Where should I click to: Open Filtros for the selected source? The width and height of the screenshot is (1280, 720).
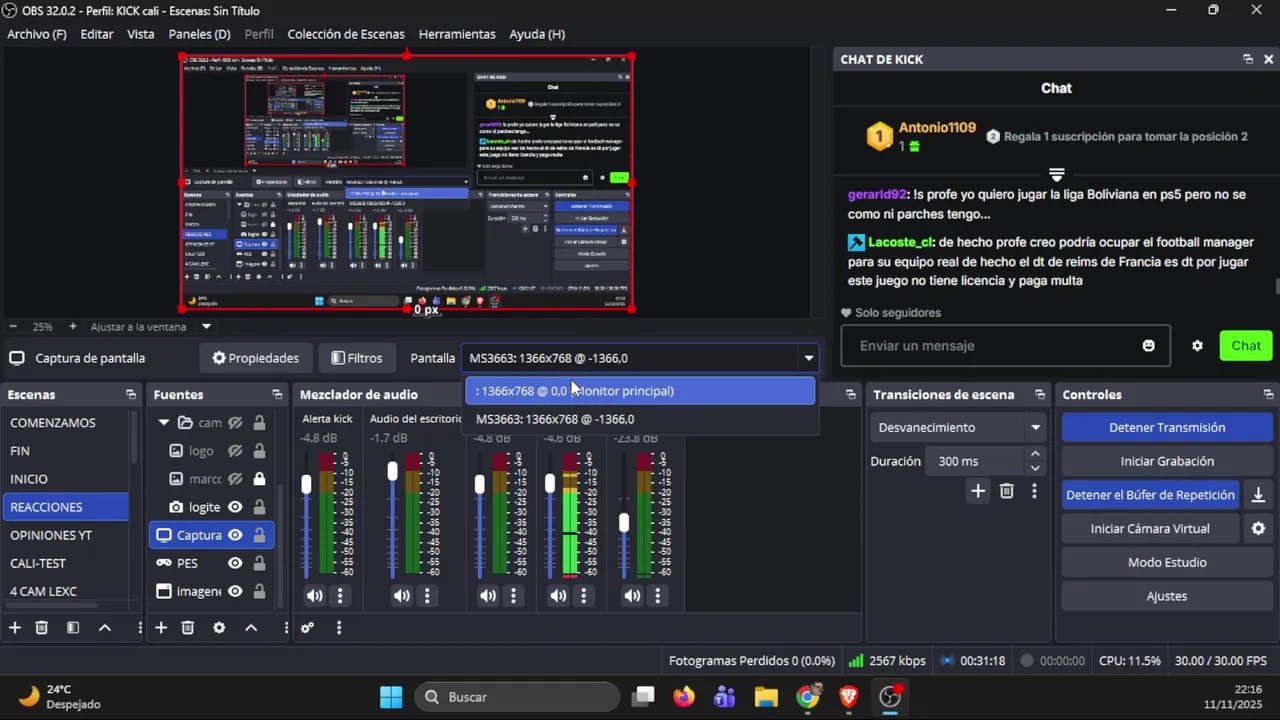point(357,358)
